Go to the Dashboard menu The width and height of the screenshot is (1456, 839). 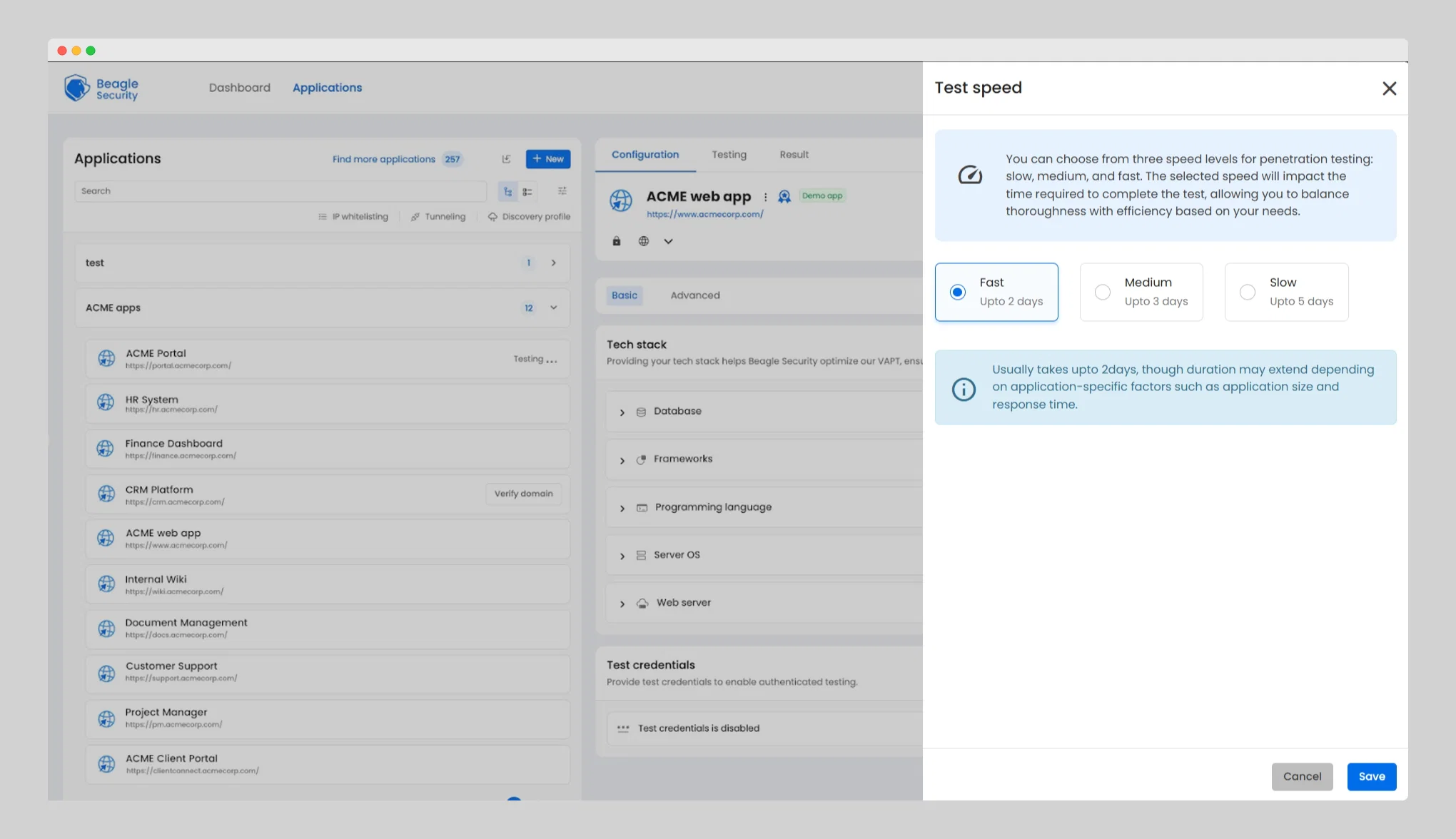(240, 88)
